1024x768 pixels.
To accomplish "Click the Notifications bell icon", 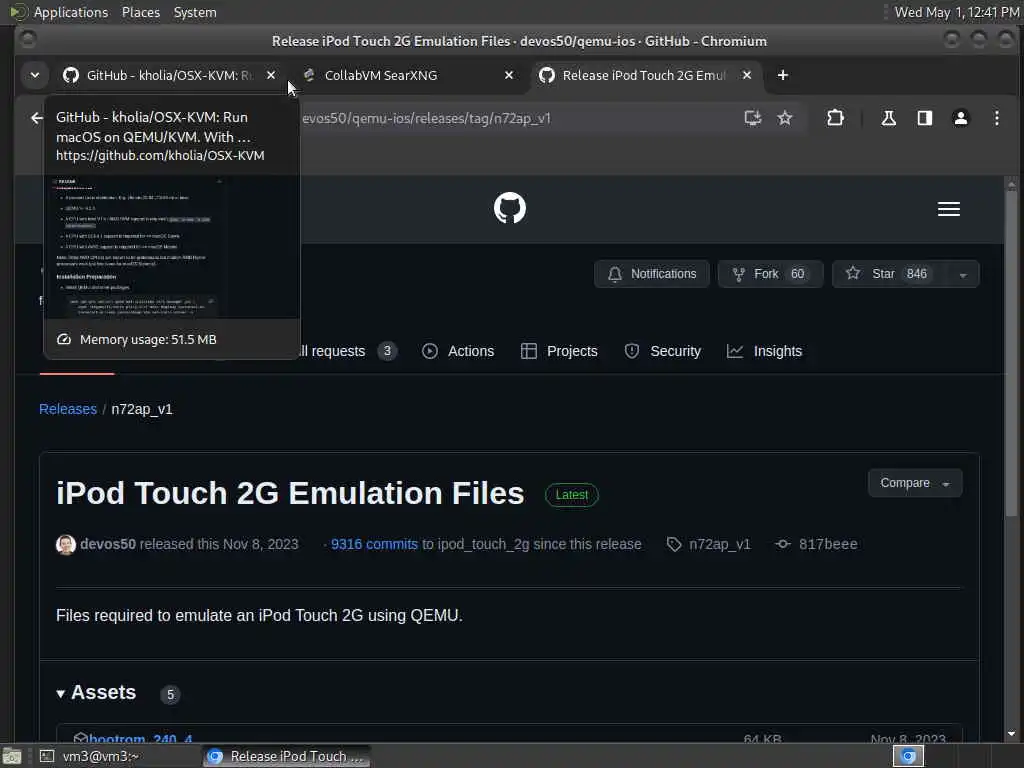I will (615, 274).
